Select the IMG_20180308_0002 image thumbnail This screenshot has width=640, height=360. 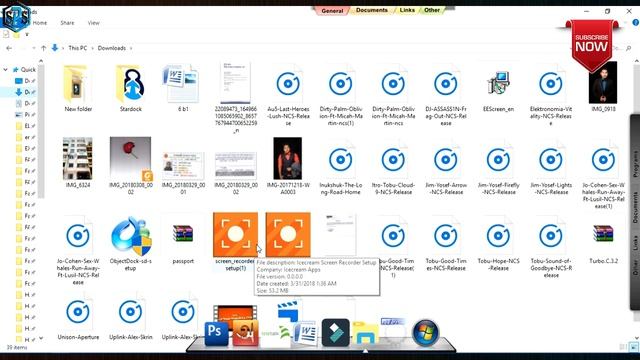(x=131, y=165)
